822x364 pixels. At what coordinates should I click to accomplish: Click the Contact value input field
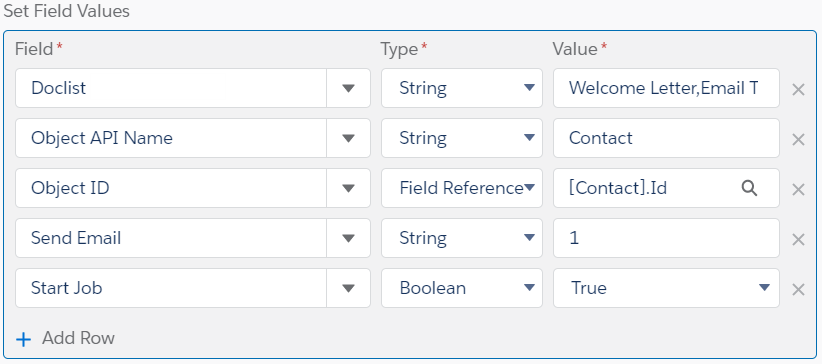666,138
